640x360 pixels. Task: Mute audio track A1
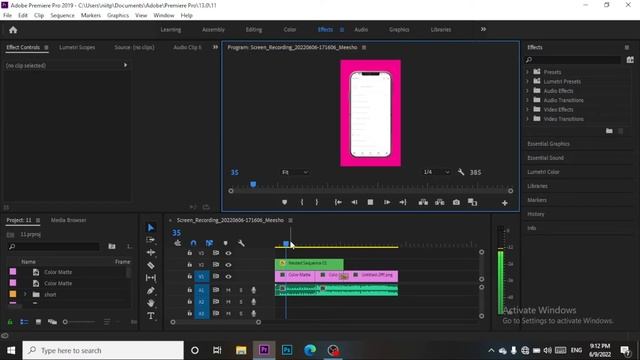[x=228, y=290]
